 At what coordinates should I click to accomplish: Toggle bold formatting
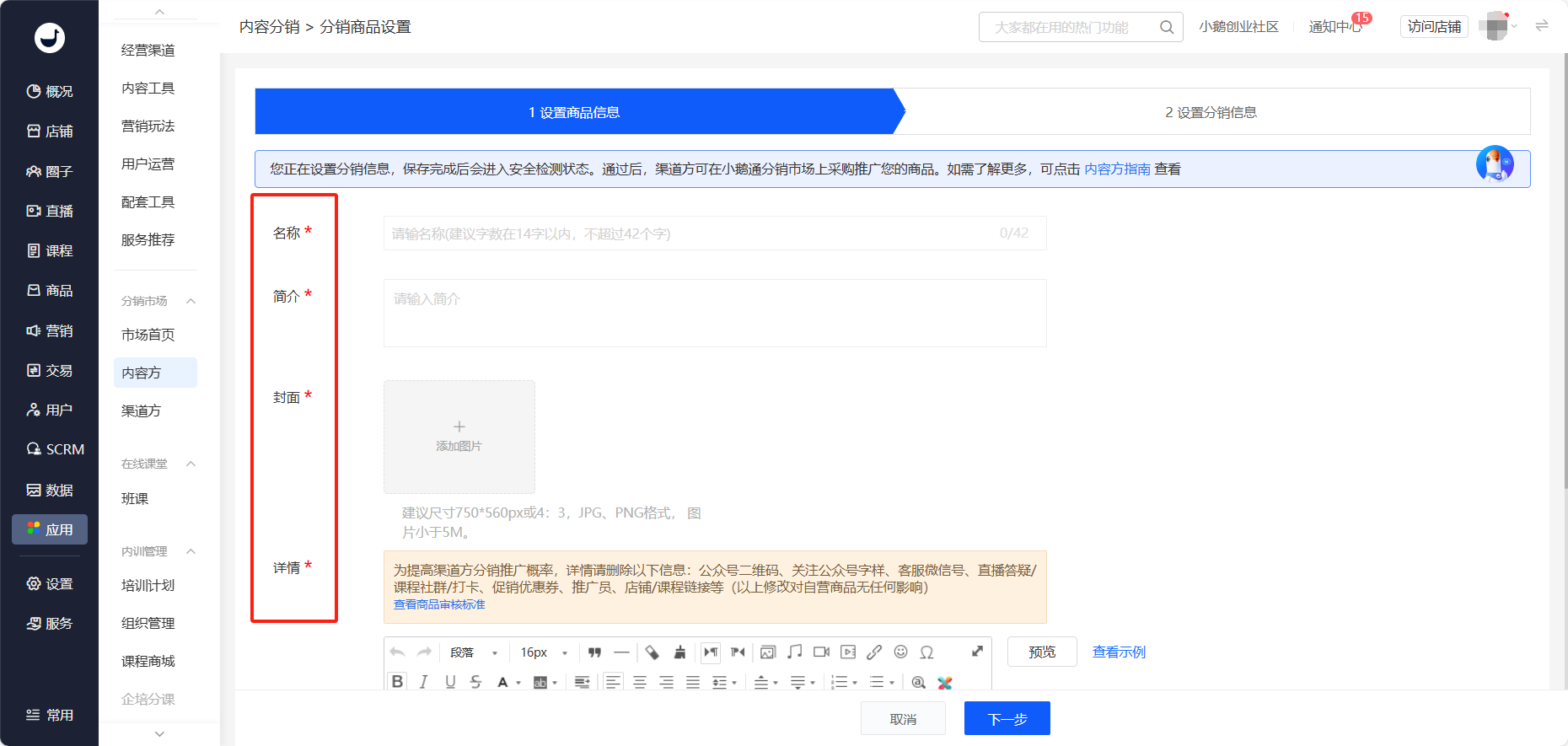point(398,682)
